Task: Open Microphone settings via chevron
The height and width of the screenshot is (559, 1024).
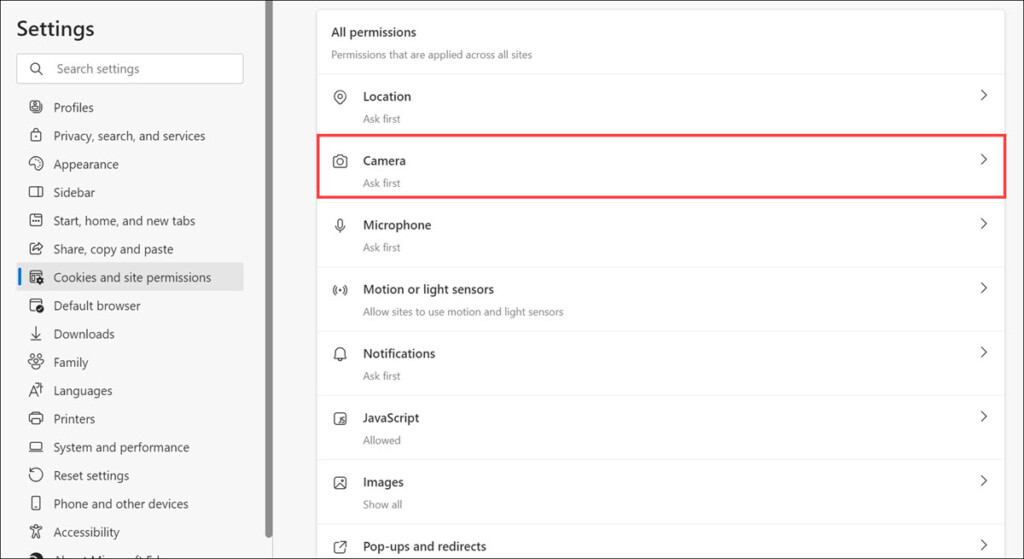Action: click(983, 224)
